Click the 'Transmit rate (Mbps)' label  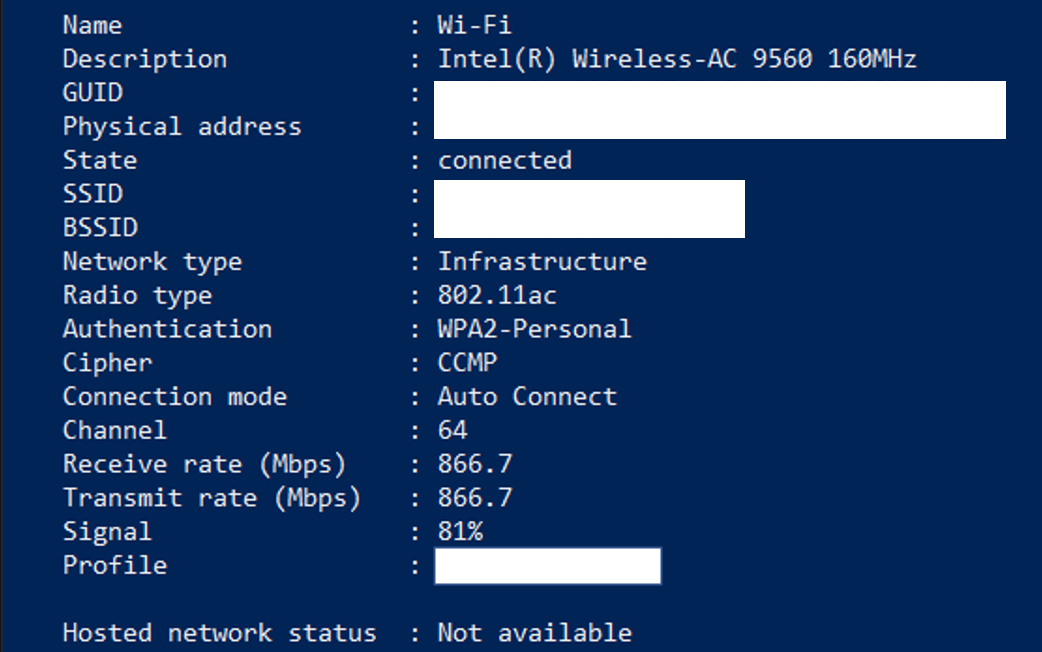click(x=212, y=498)
